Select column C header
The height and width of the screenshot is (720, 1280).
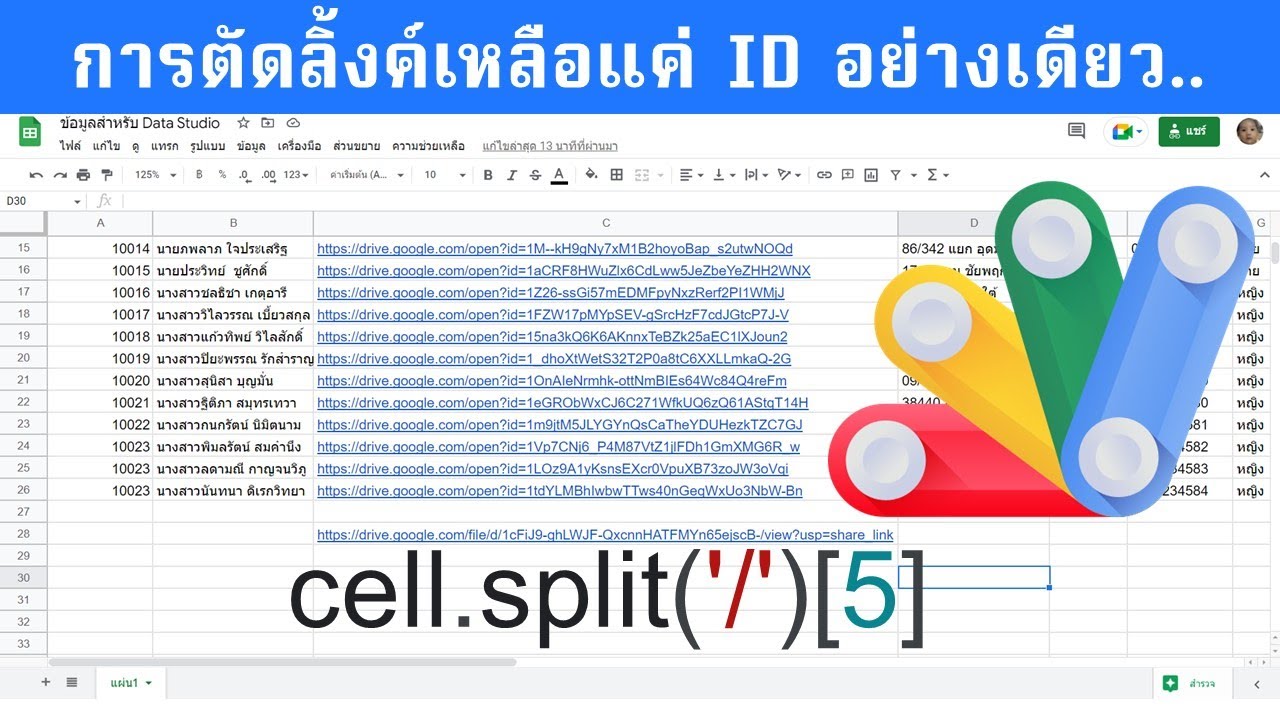pyautogui.click(x=605, y=223)
